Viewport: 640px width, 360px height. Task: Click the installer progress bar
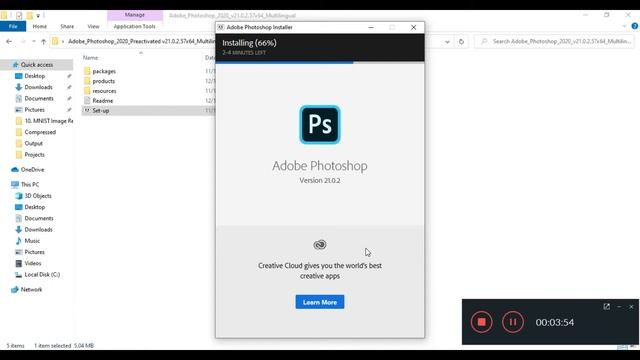(x=320, y=62)
